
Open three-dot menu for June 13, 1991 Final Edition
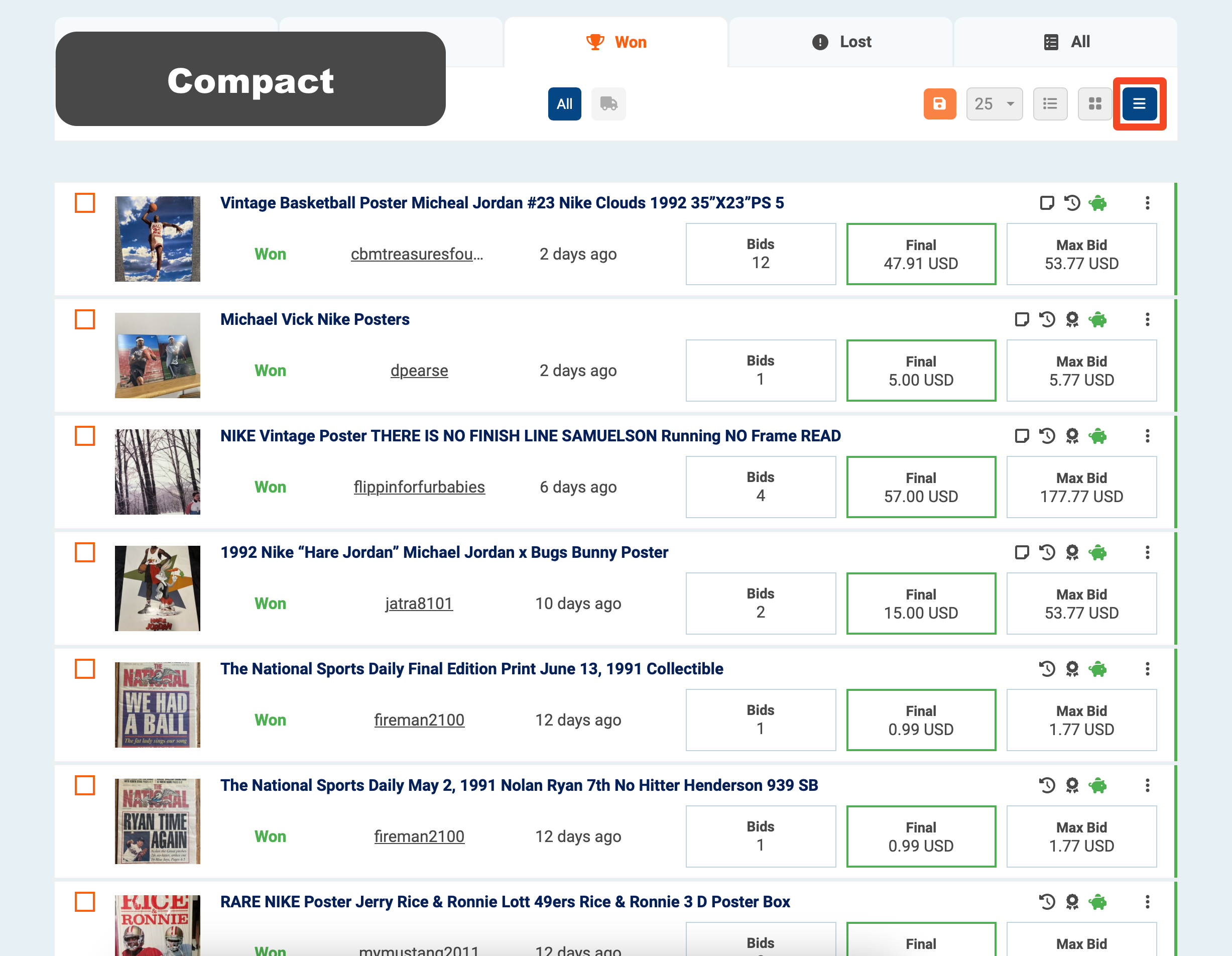(1147, 669)
